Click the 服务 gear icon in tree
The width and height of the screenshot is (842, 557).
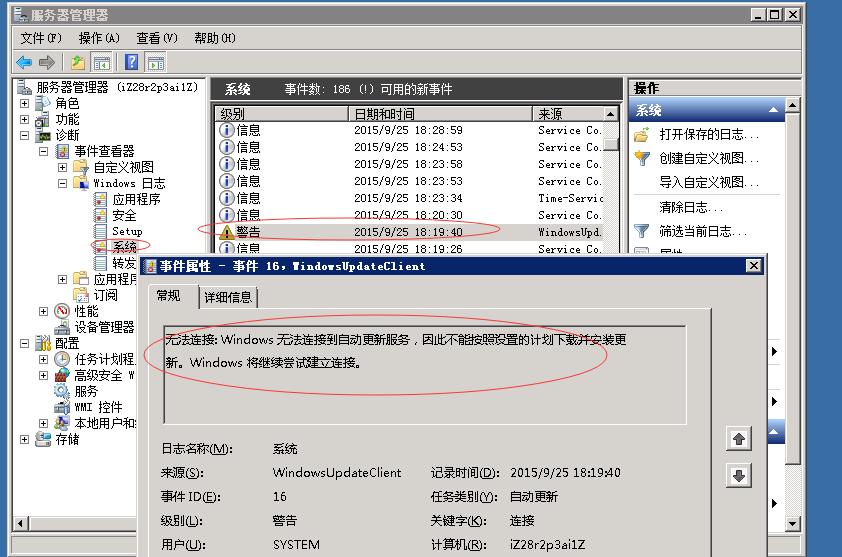[62, 391]
